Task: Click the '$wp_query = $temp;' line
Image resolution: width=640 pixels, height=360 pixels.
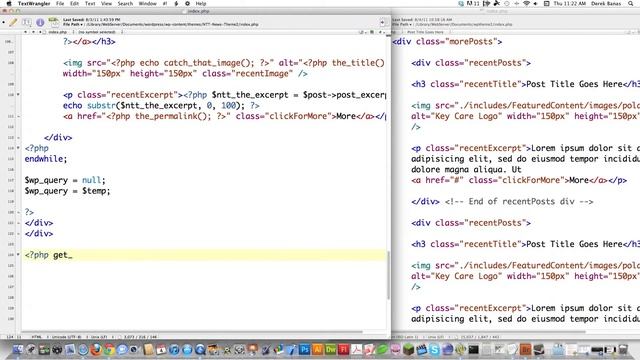Action: coord(67,191)
